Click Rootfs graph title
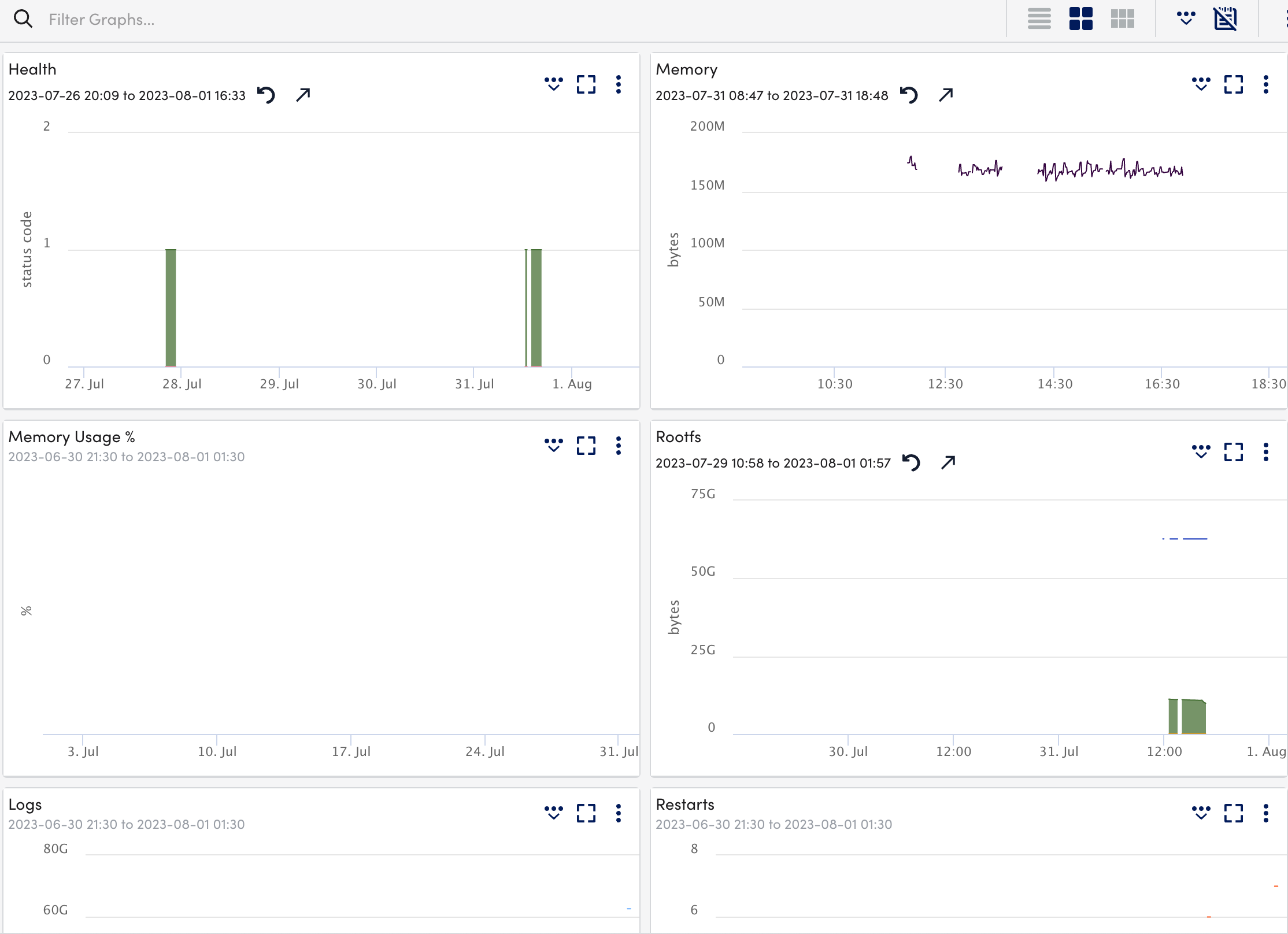The height and width of the screenshot is (934, 1288). click(678, 437)
